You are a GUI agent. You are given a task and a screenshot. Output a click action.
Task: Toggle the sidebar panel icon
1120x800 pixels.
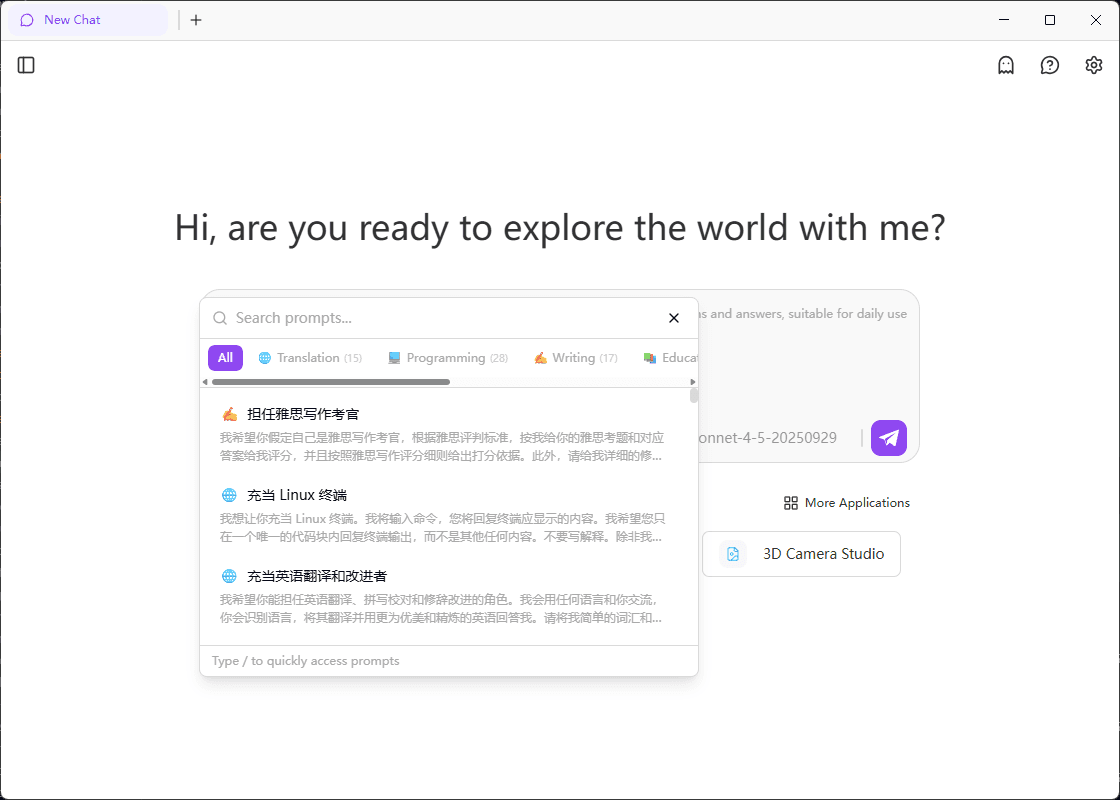pyautogui.click(x=26, y=65)
